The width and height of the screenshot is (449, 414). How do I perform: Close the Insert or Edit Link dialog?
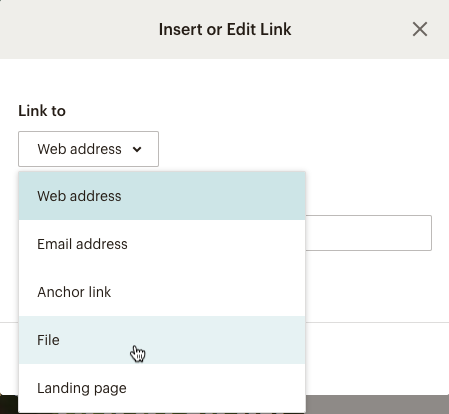pyautogui.click(x=420, y=29)
